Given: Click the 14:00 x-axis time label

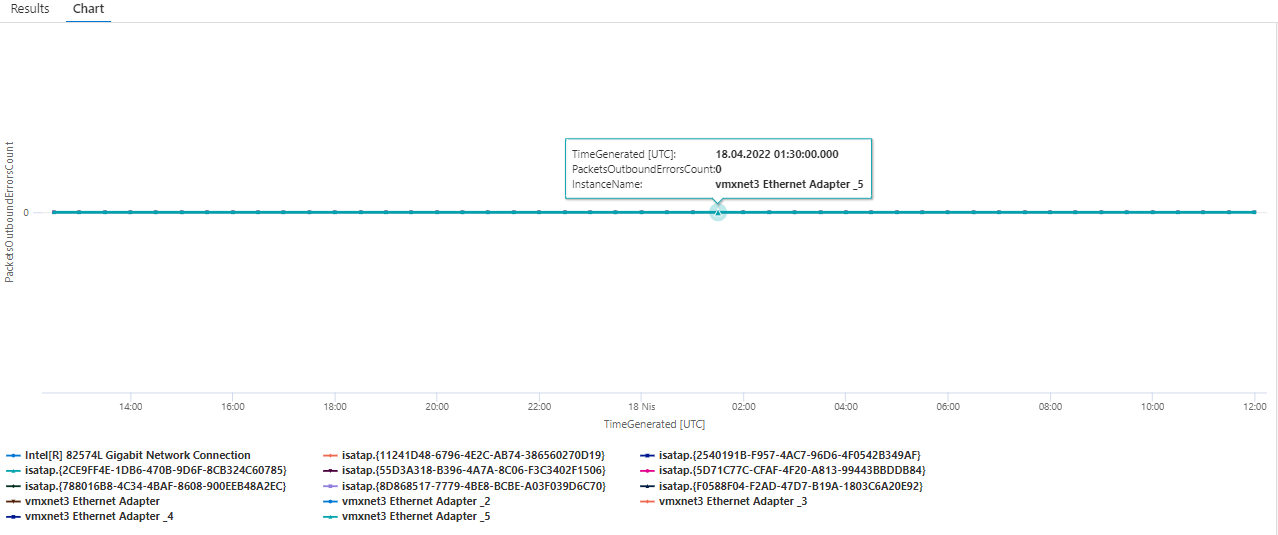Looking at the screenshot, I should (130, 407).
